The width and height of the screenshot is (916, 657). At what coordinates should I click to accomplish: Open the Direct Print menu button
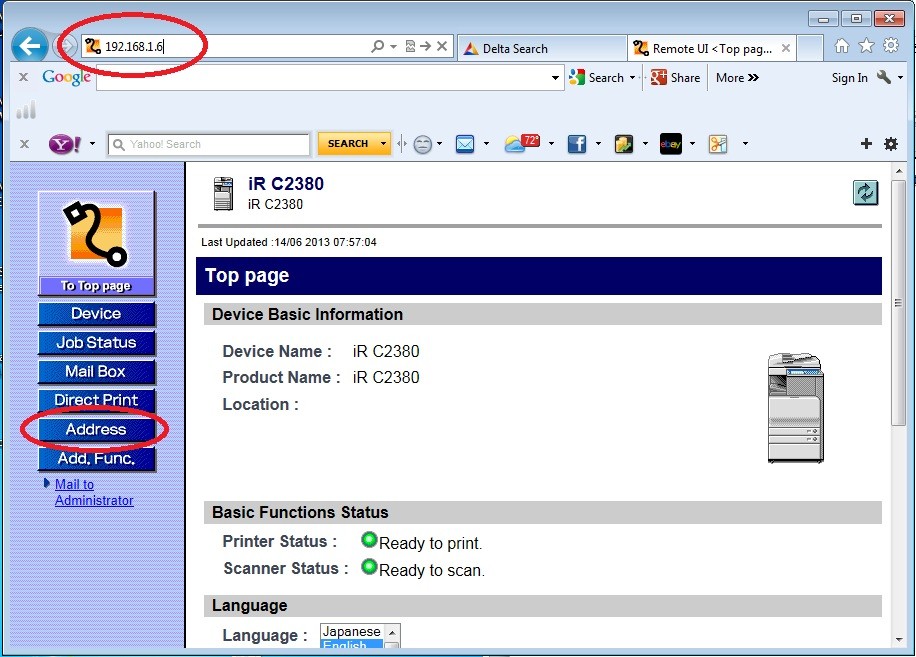[x=96, y=400]
